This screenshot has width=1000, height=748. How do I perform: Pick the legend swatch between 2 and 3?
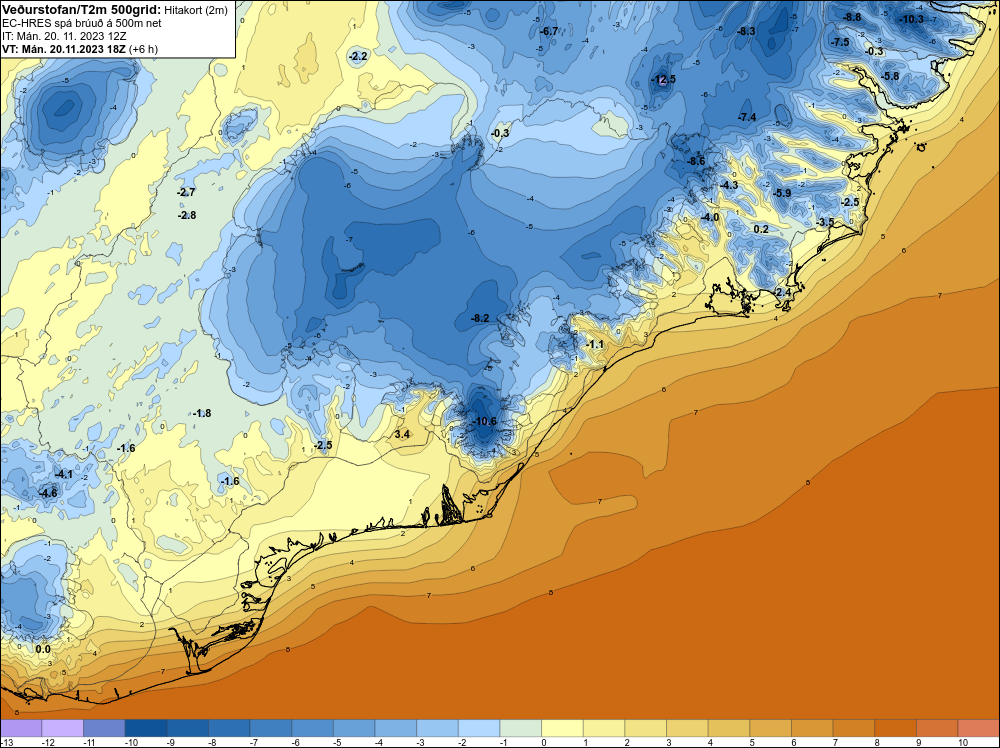point(646,728)
